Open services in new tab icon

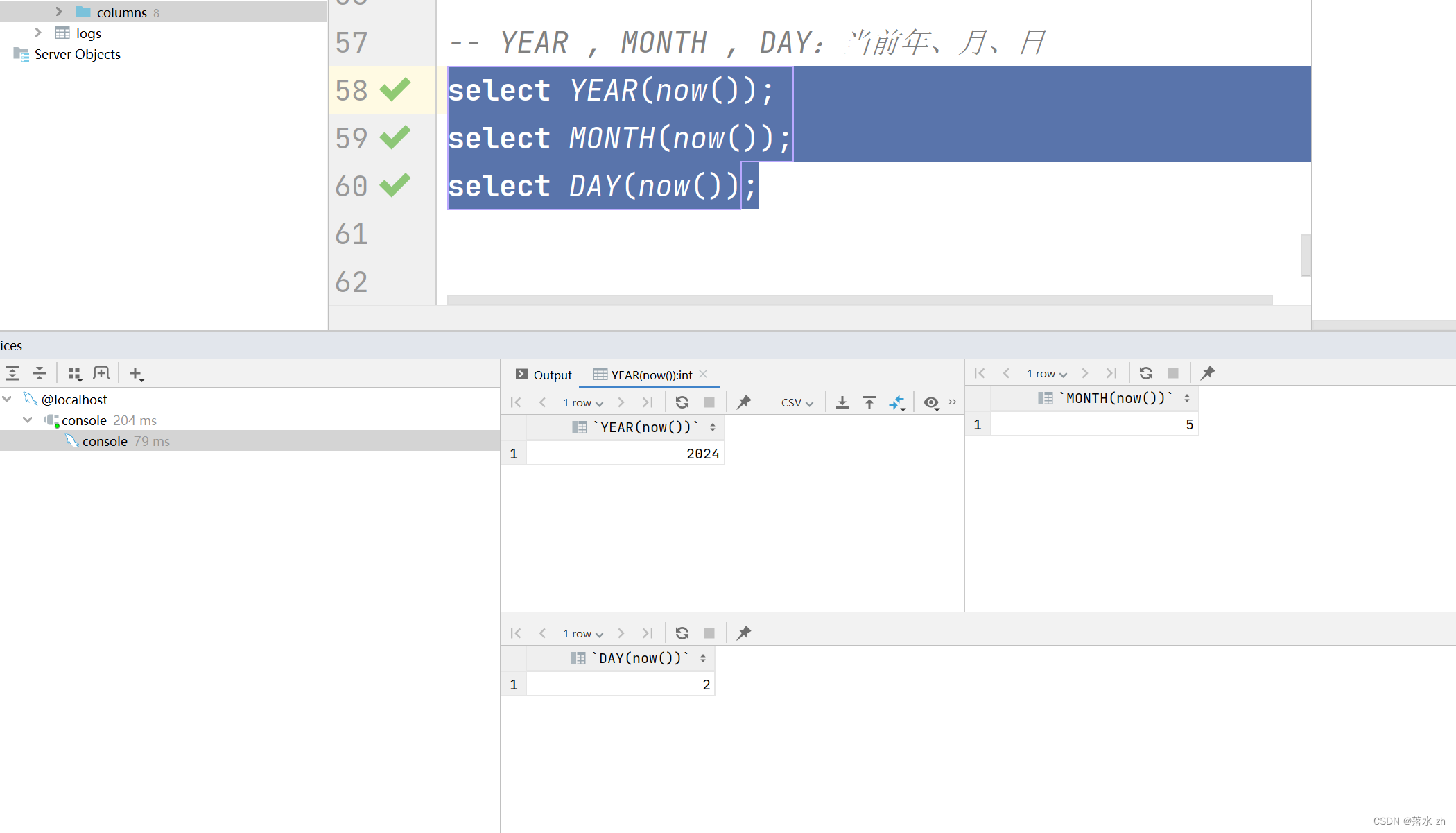pos(101,374)
